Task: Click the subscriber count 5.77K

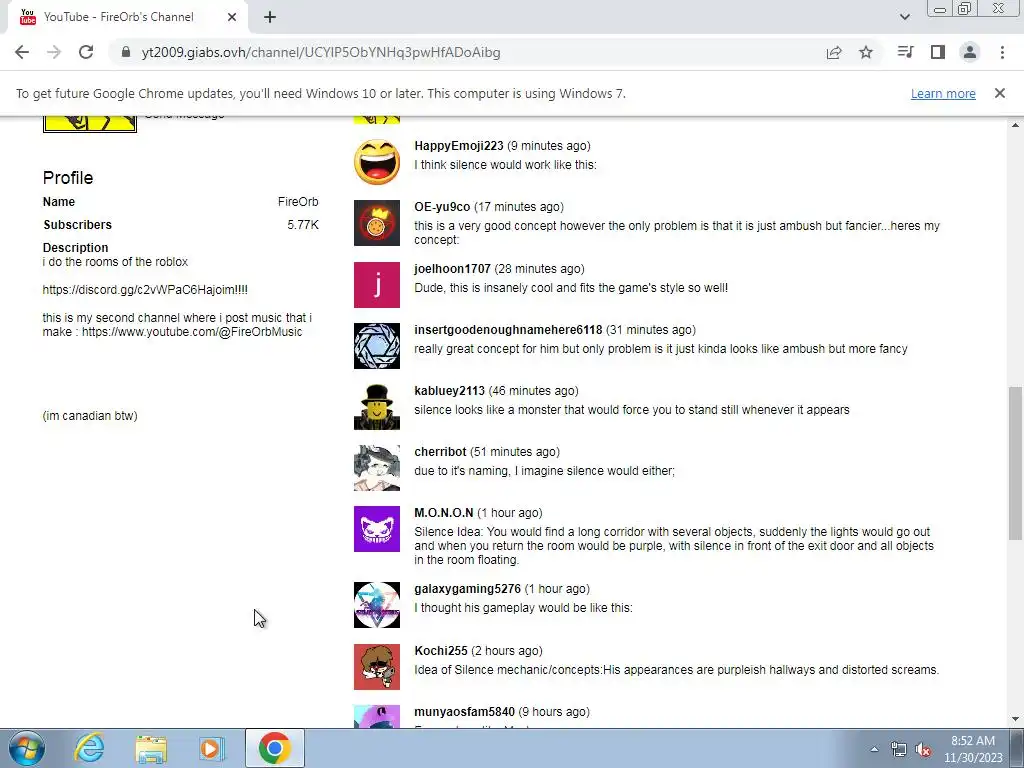Action: point(303,225)
